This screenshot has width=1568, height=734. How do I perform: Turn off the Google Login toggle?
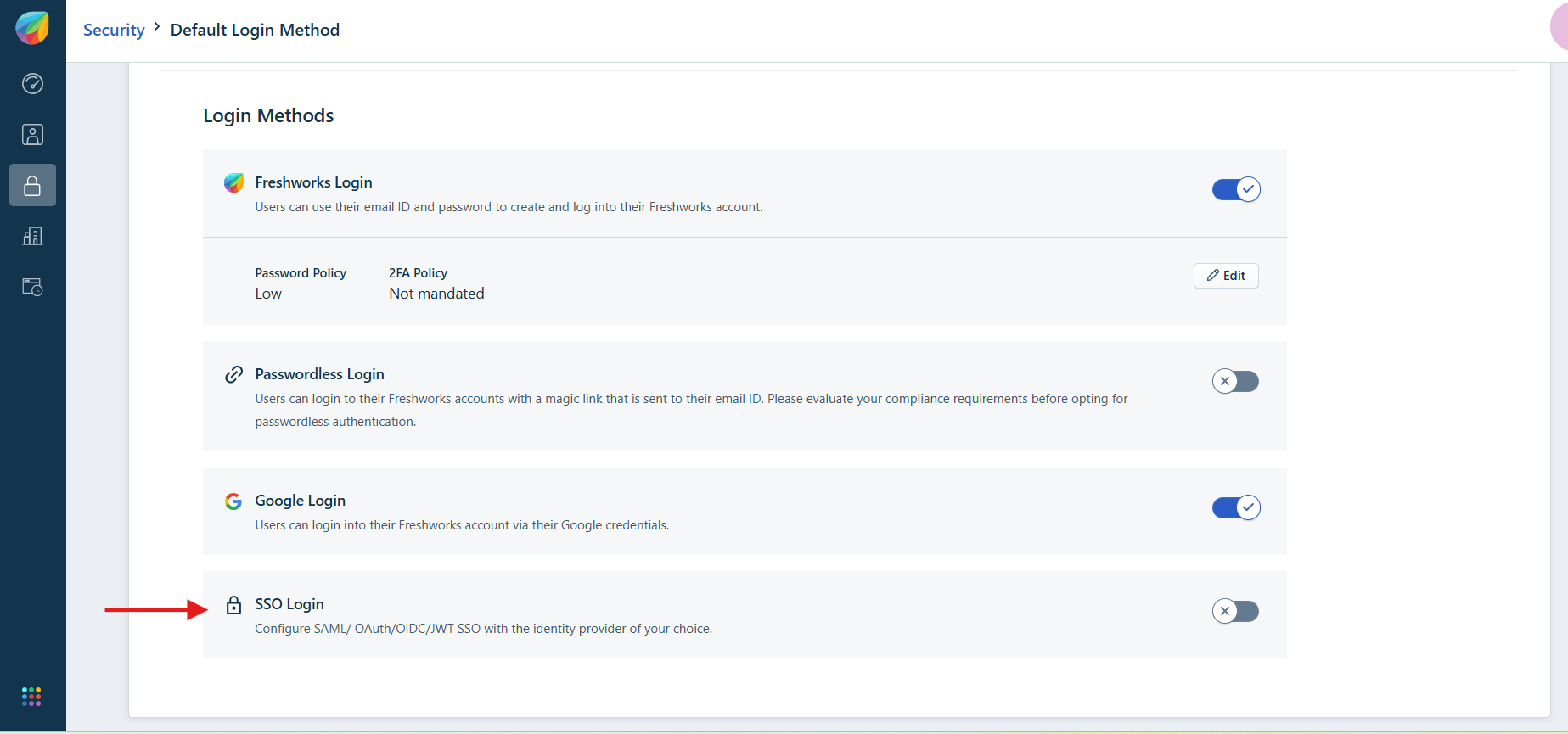(1236, 507)
